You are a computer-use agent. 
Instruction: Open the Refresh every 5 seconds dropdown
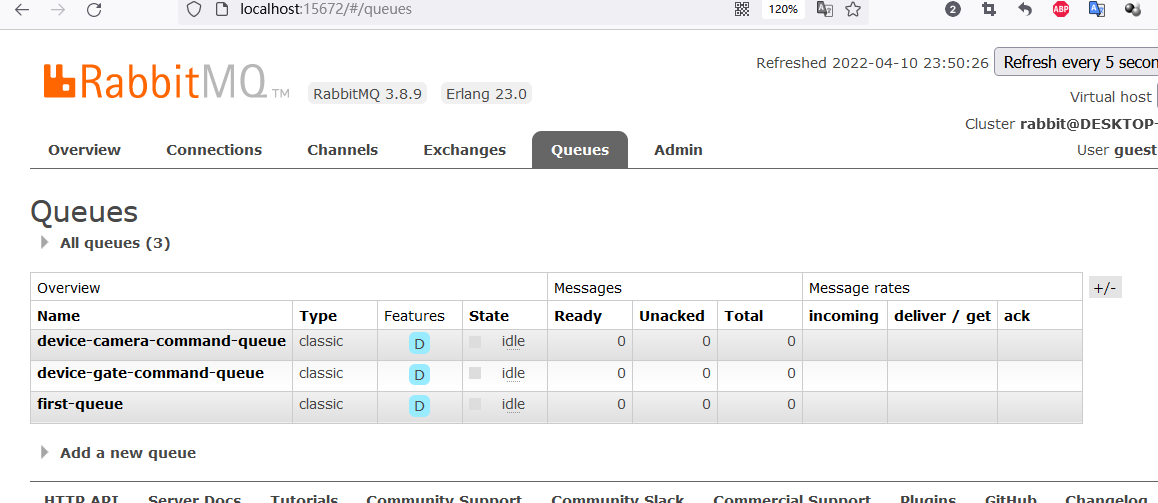pyautogui.click(x=1076, y=62)
